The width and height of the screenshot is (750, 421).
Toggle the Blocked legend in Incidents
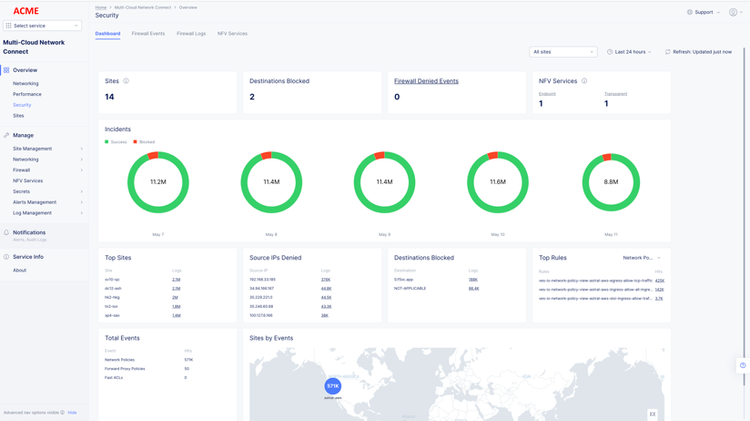click(143, 142)
